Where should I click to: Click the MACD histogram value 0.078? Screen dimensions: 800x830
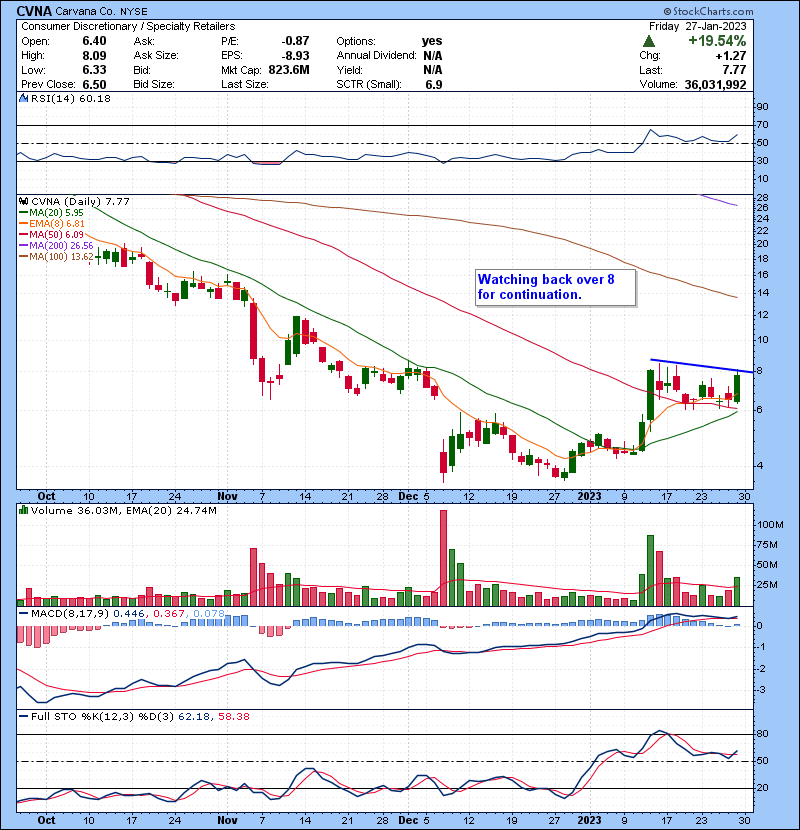click(x=209, y=614)
